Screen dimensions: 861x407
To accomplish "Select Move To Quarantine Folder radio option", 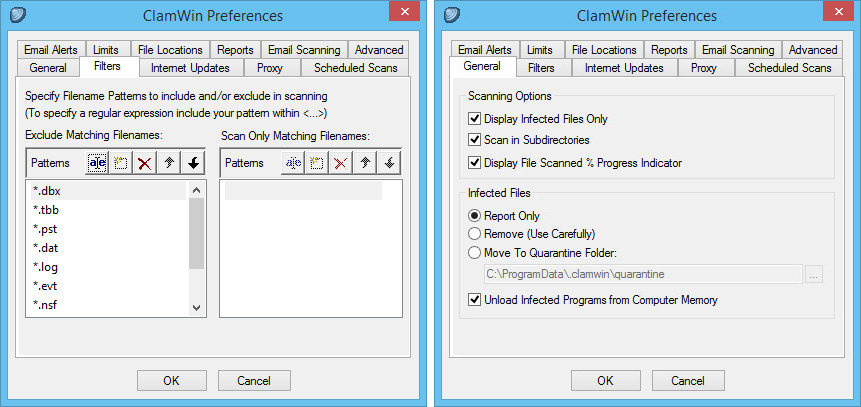I will tap(474, 253).
